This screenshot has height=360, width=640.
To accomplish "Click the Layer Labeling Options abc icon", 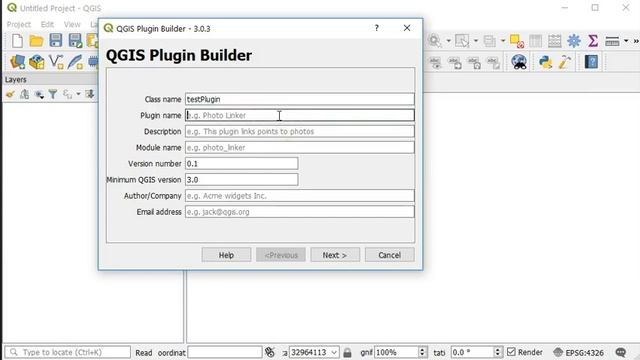I will click(436, 62).
